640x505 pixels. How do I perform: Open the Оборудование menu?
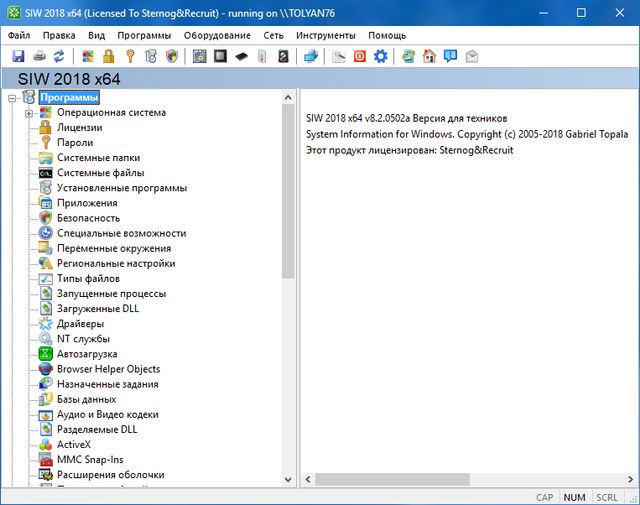click(x=216, y=35)
